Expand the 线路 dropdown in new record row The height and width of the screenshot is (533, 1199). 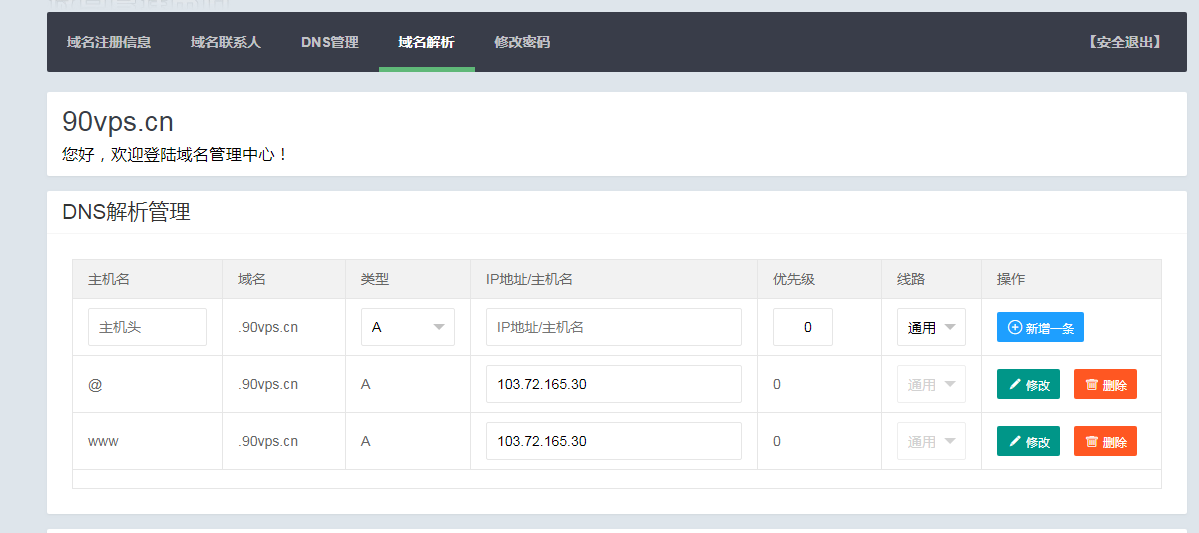click(x=930, y=327)
